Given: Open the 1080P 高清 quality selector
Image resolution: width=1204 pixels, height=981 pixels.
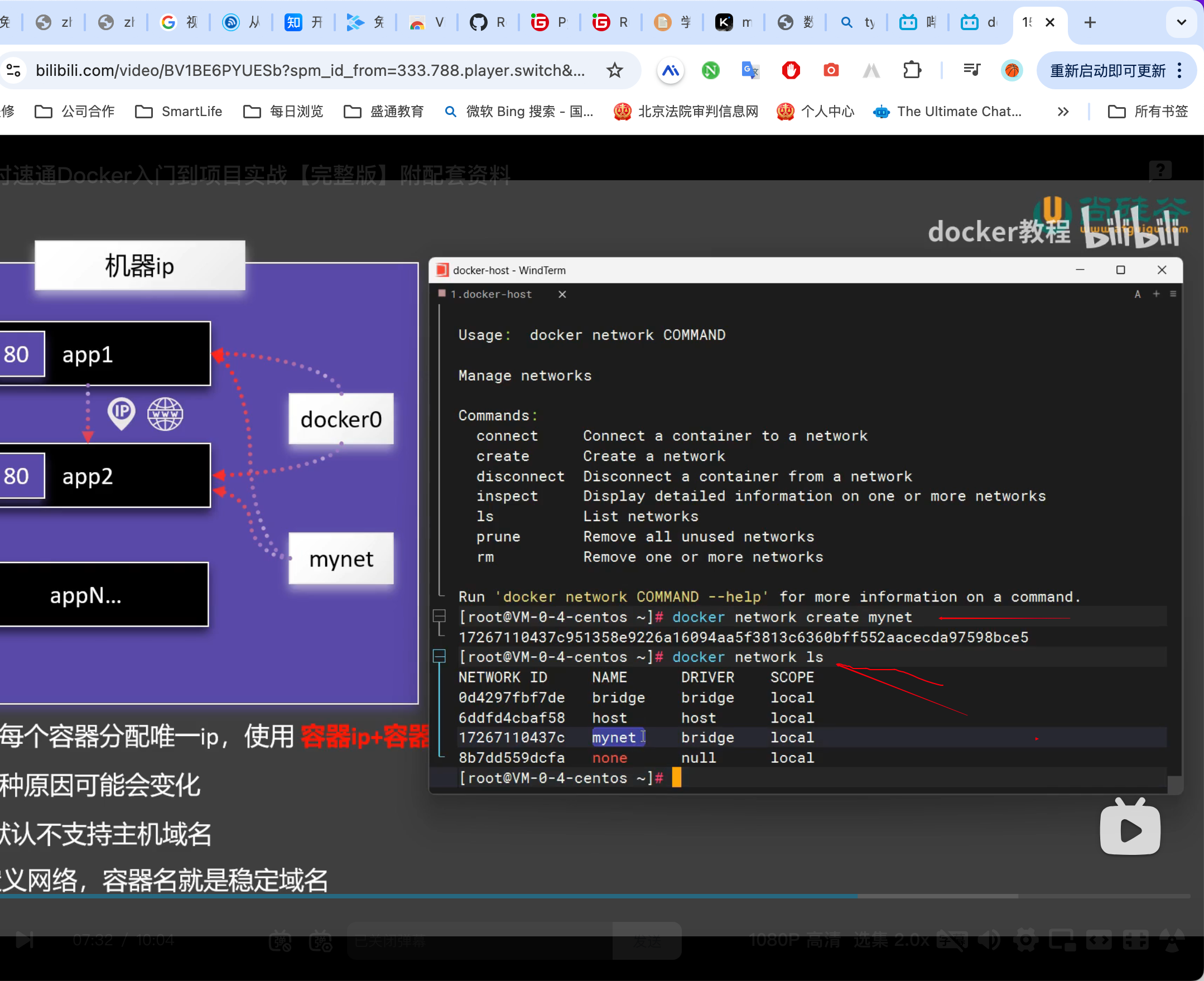Looking at the screenshot, I should [x=794, y=940].
